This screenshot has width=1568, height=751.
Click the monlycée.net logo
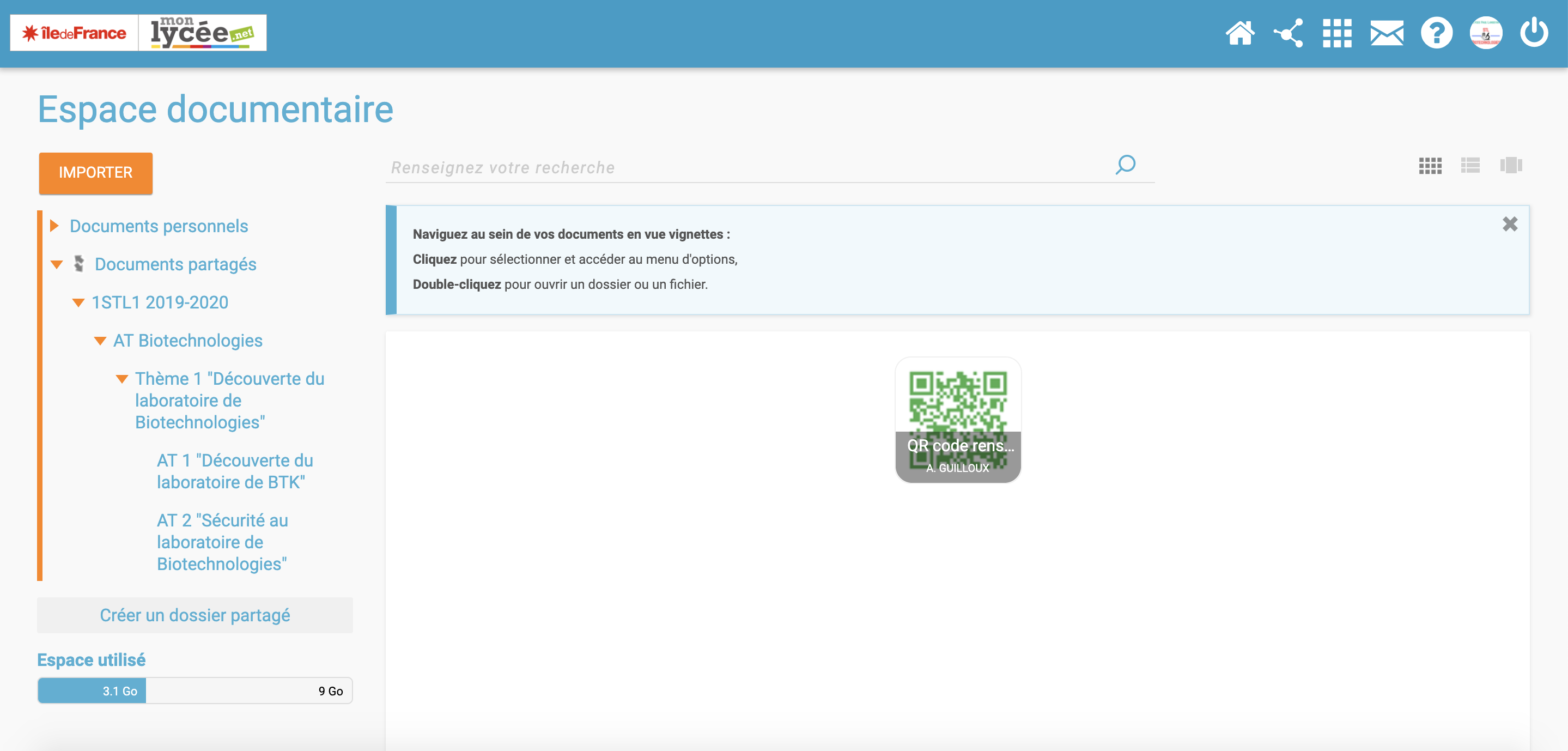202,33
